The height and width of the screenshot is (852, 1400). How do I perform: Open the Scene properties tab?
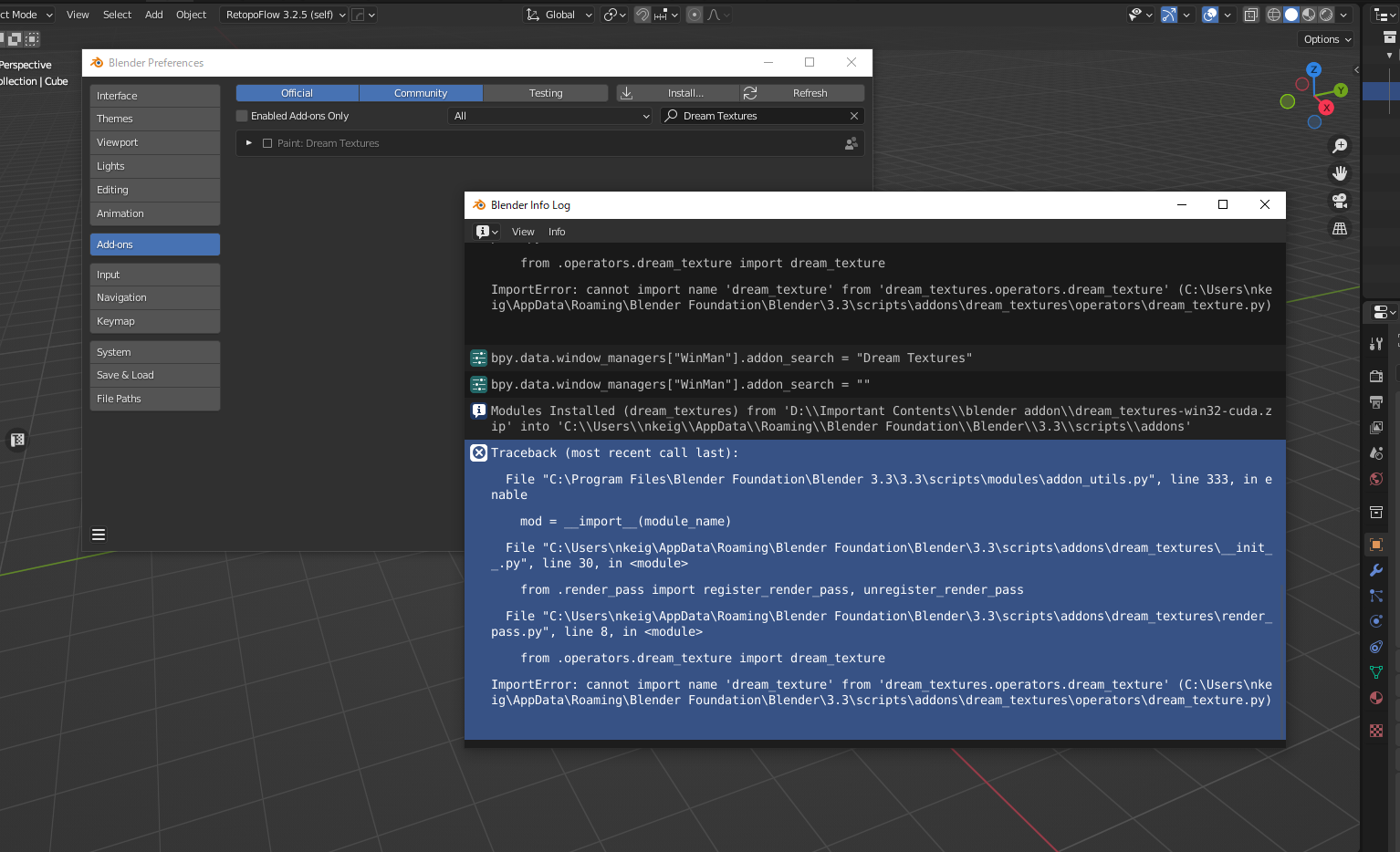pyautogui.click(x=1376, y=452)
